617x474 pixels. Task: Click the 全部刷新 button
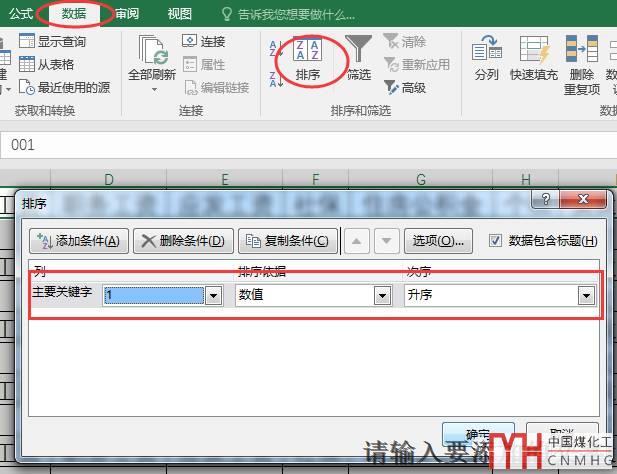[x=152, y=57]
